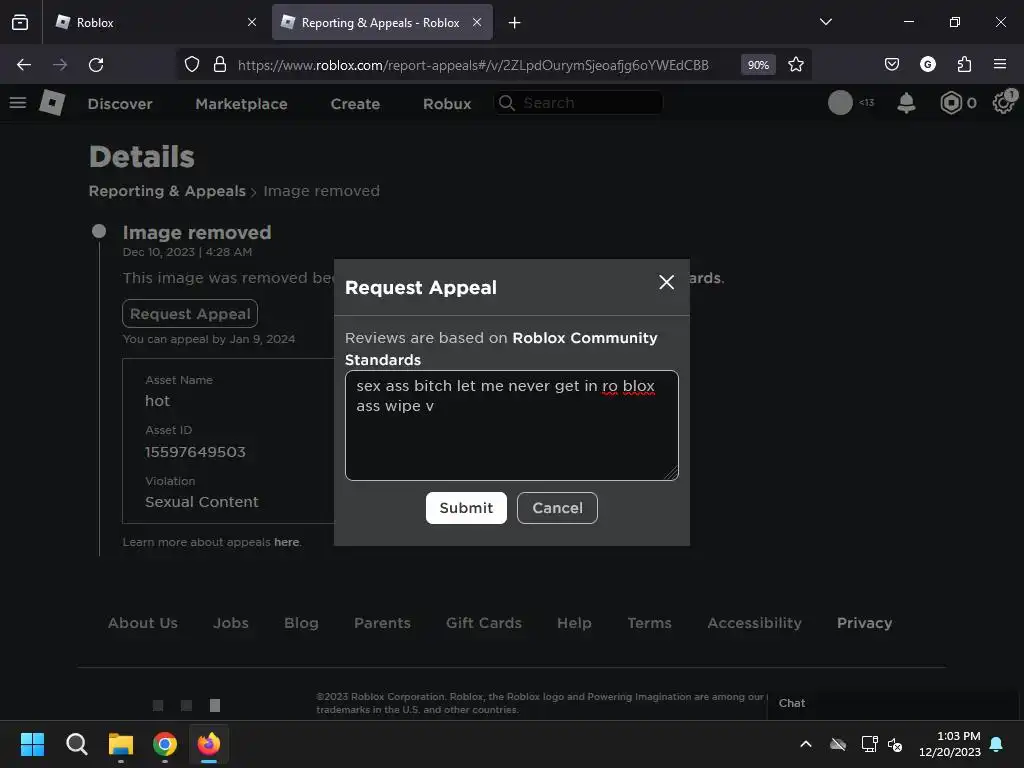Screen dimensions: 1024x768
Task: Open the Robux balance icon
Action: [951, 103]
